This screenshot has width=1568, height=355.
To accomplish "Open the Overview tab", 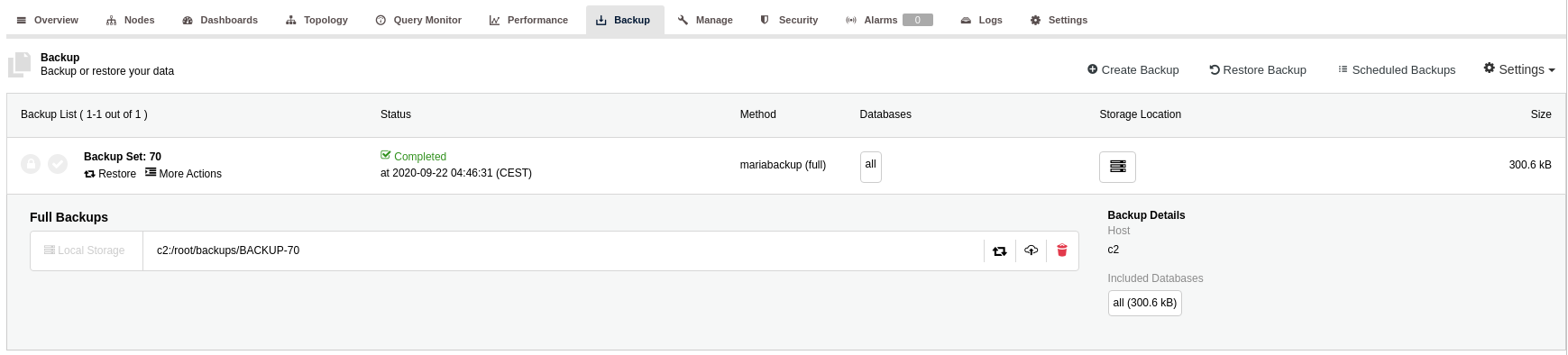I will pyautogui.click(x=47, y=20).
